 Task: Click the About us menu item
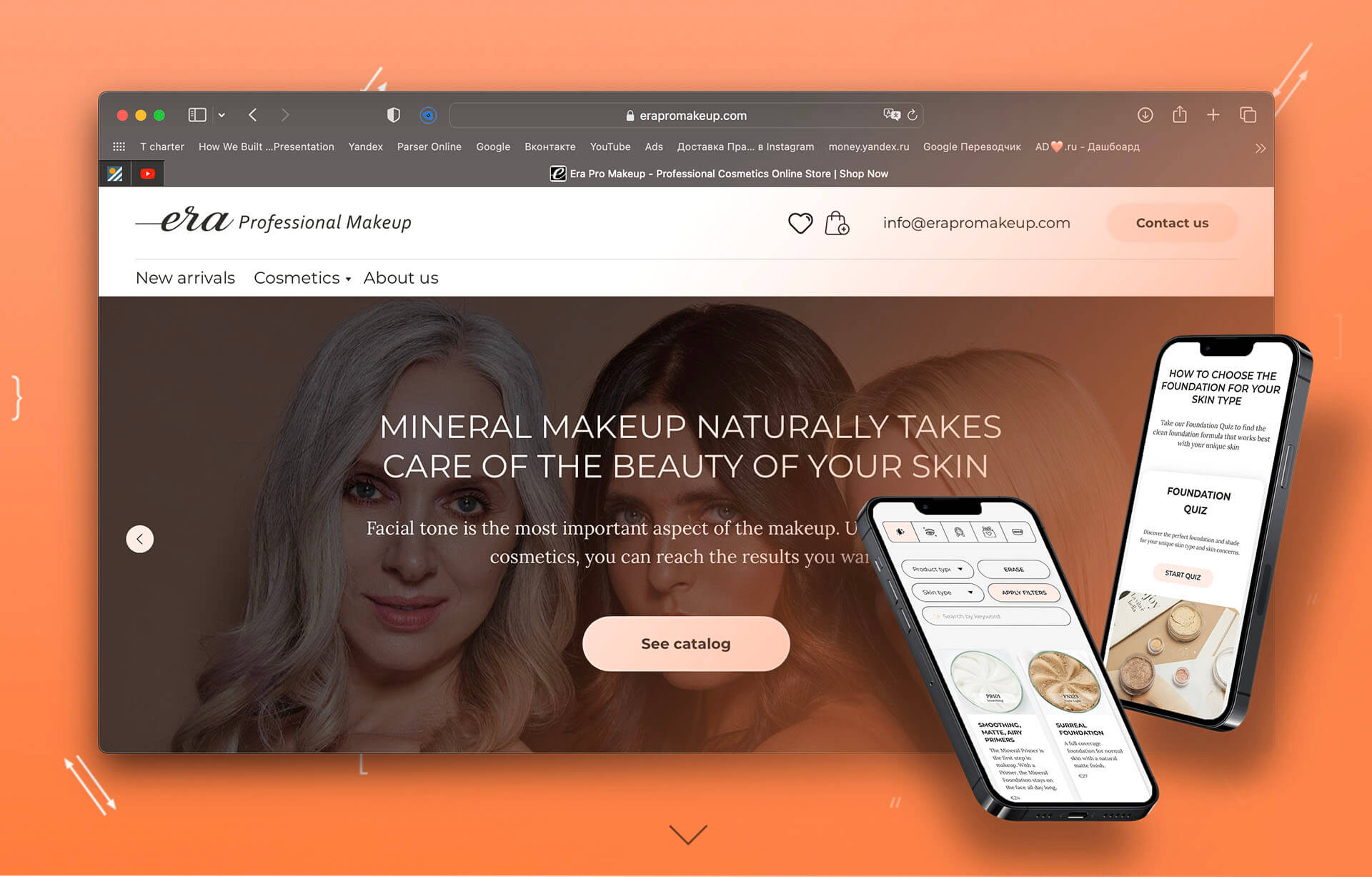pyautogui.click(x=400, y=278)
